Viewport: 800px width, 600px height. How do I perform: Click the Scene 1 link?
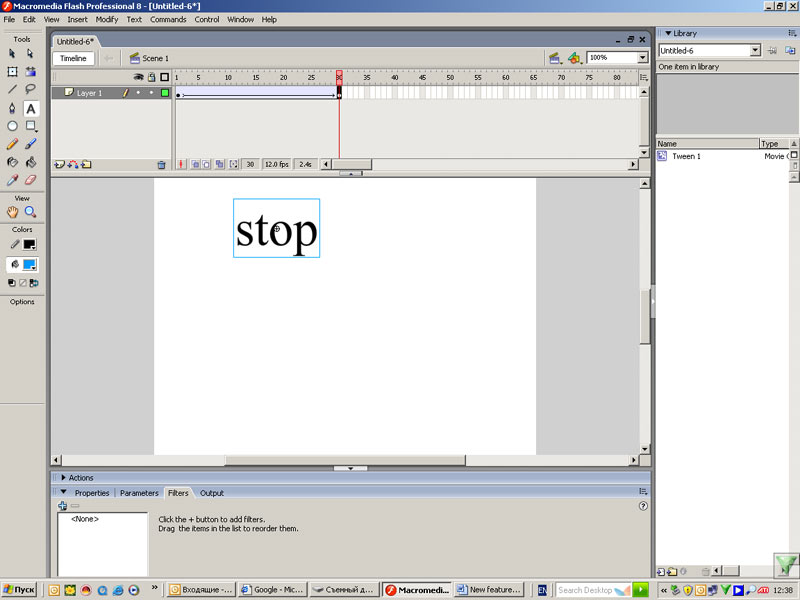click(x=155, y=59)
